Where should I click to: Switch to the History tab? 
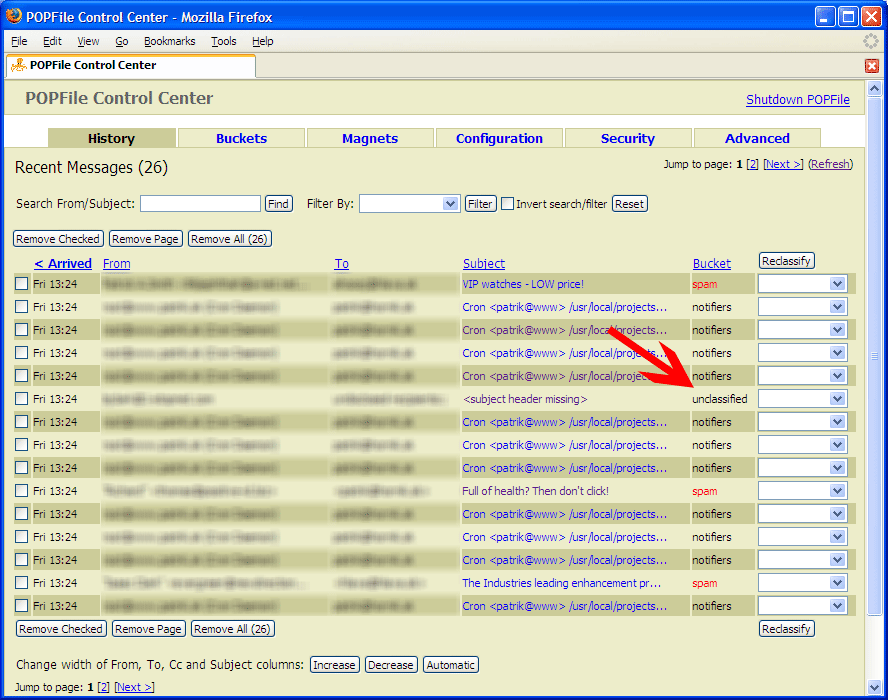[x=112, y=138]
